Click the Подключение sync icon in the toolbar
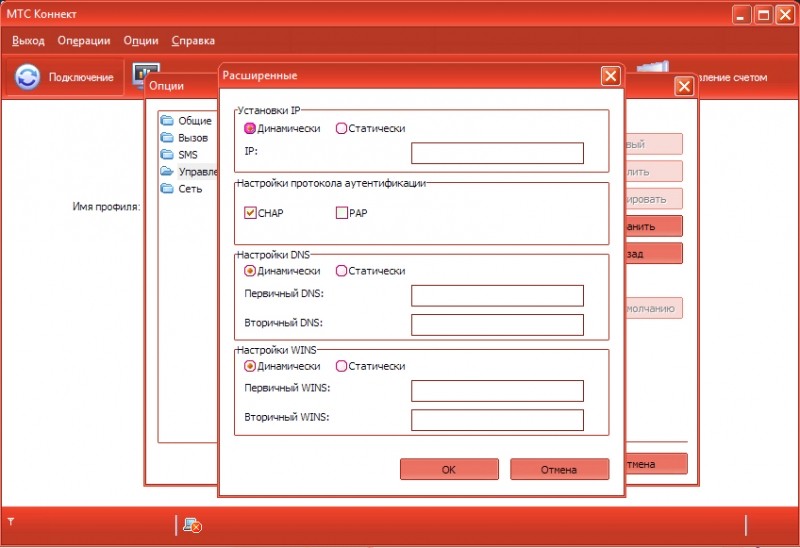This screenshot has height=548, width=800. 27,77
